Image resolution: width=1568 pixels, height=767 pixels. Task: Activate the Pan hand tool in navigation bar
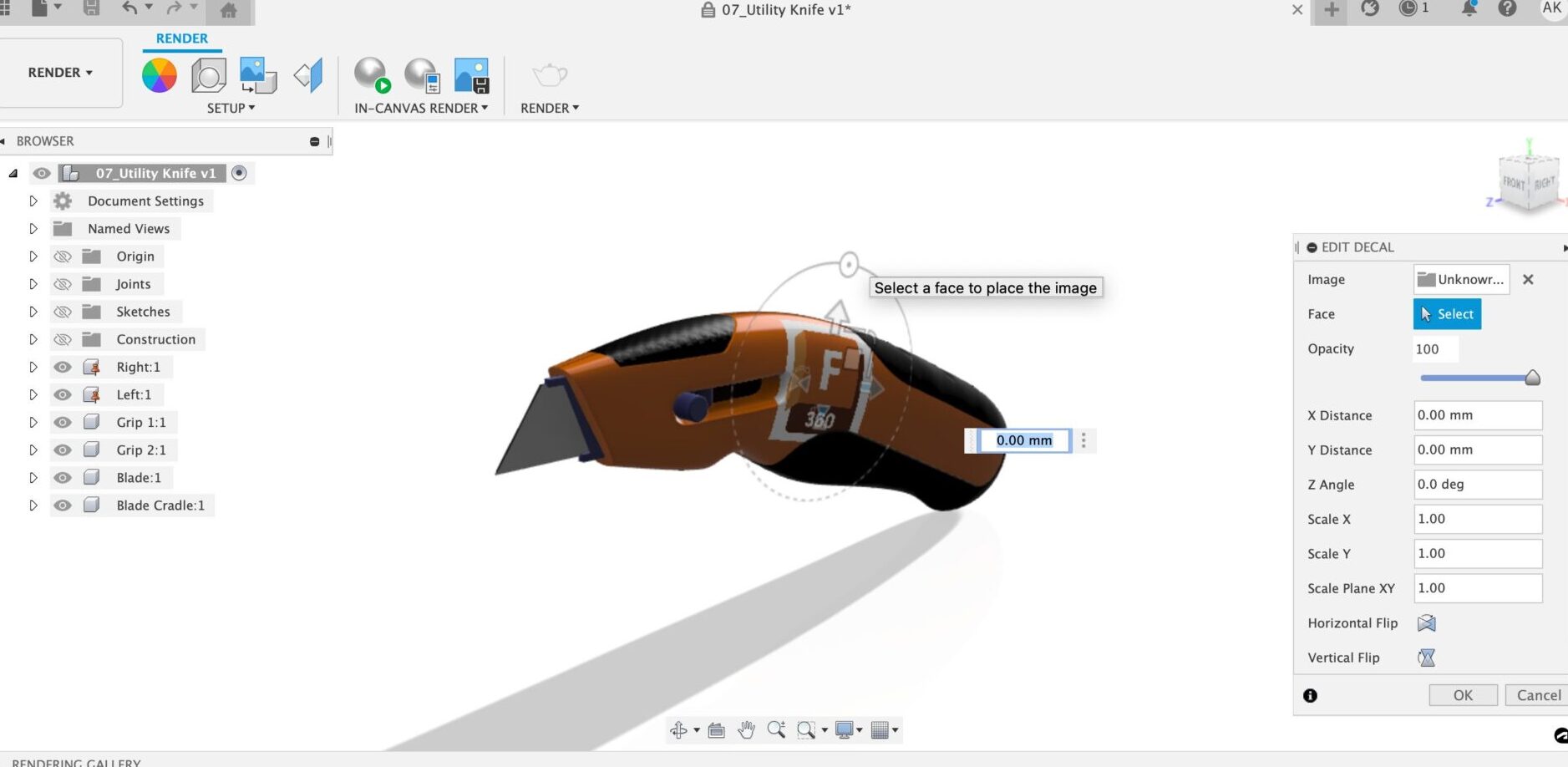746,729
